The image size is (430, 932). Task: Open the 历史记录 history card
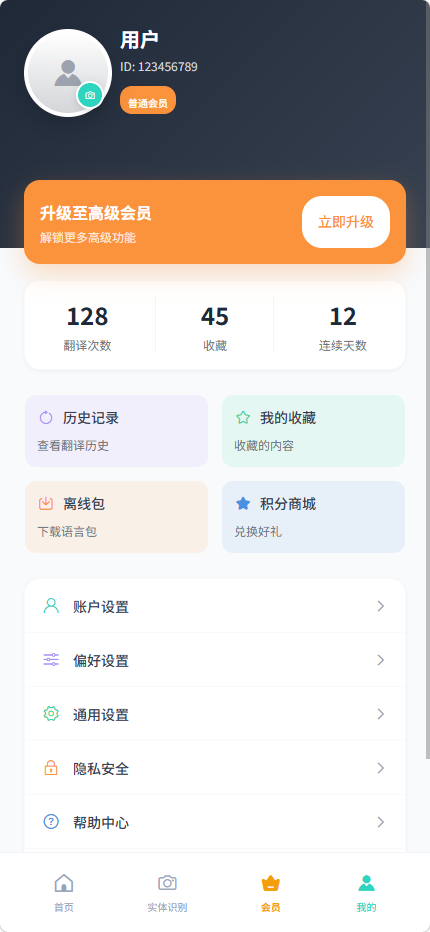tap(117, 431)
